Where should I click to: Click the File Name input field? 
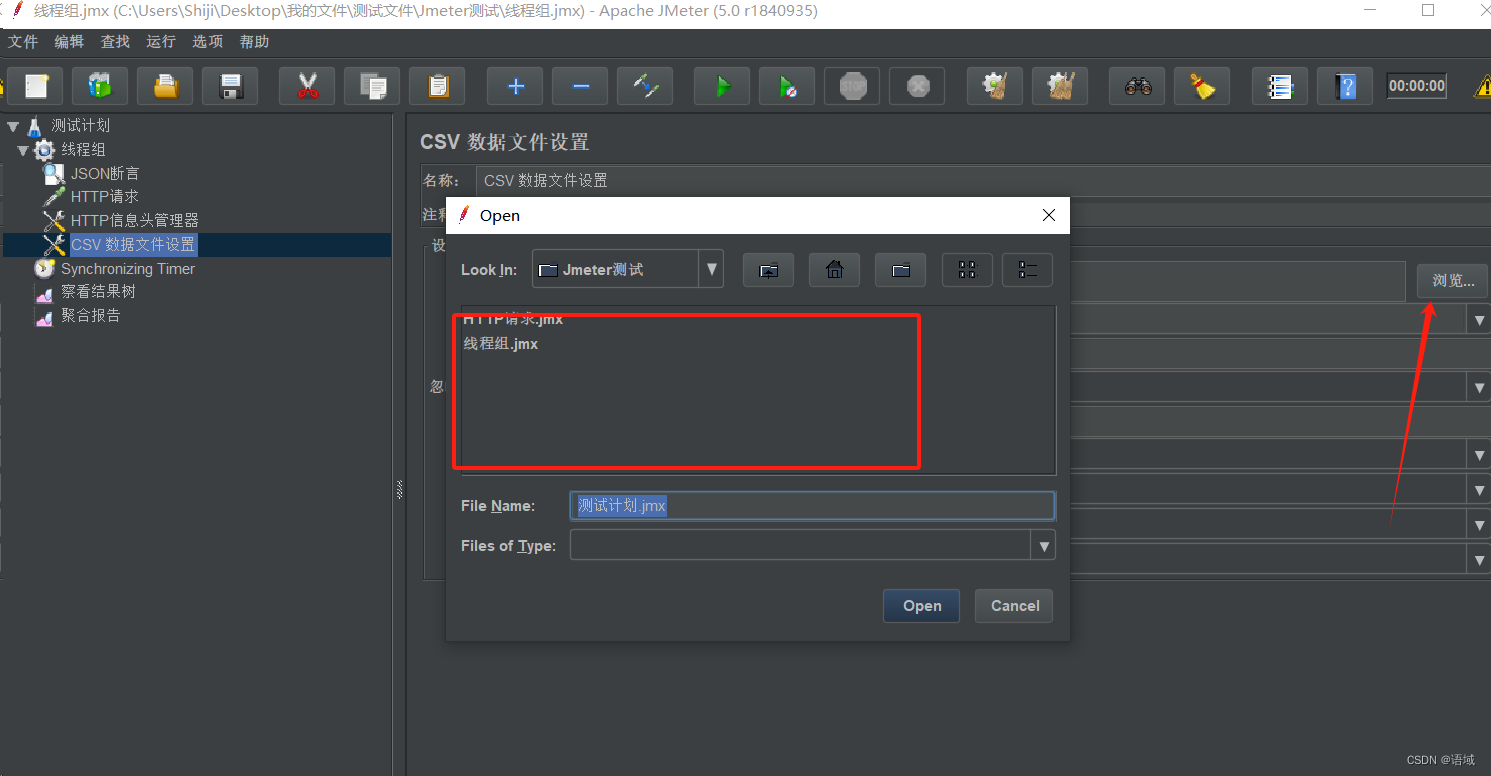click(812, 506)
